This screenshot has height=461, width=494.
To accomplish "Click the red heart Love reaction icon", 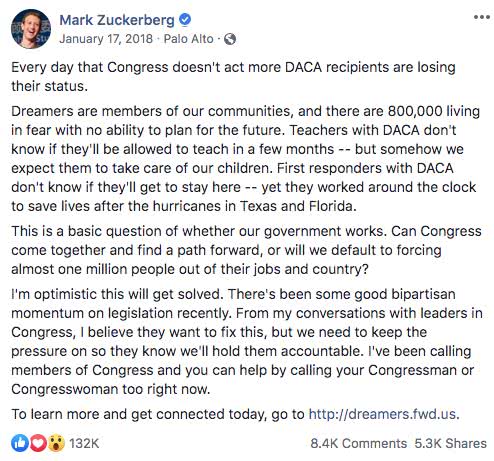I will click(38, 443).
